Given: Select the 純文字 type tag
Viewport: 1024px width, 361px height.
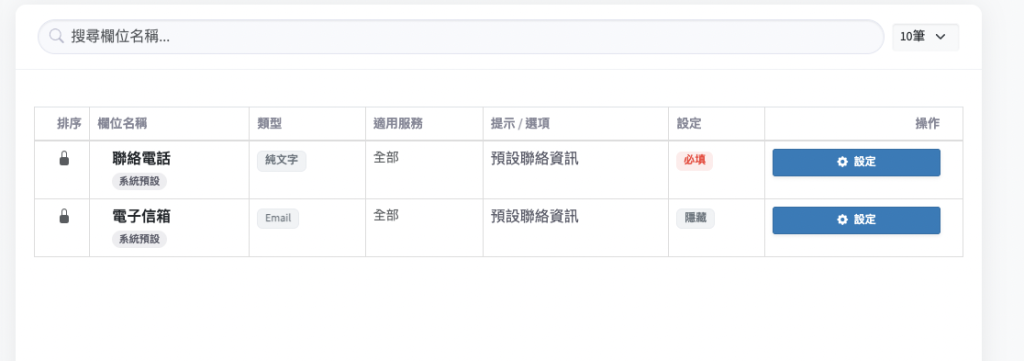Looking at the screenshot, I should coord(281,161).
